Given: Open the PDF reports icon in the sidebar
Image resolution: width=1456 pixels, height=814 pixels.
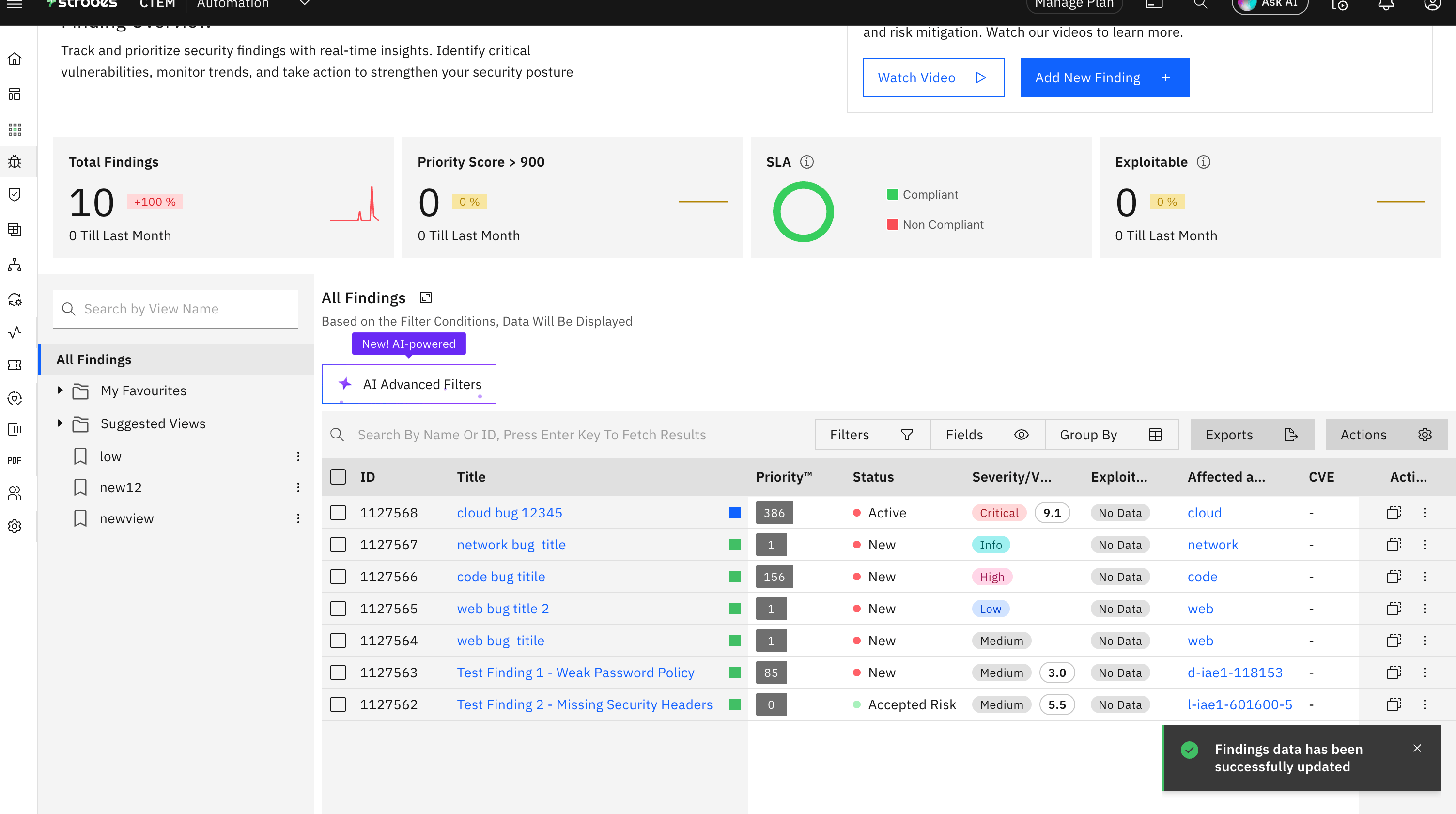Looking at the screenshot, I should coord(15,460).
